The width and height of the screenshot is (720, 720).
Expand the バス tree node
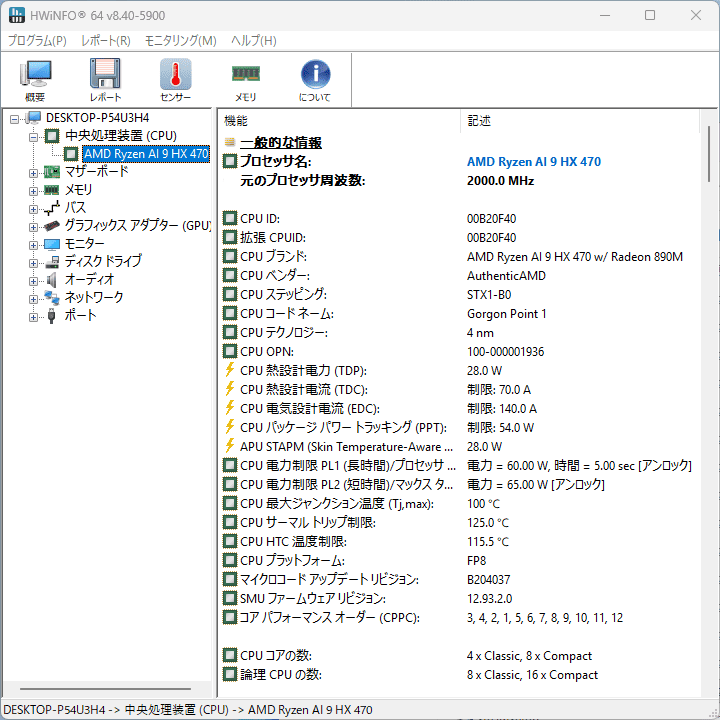33,208
